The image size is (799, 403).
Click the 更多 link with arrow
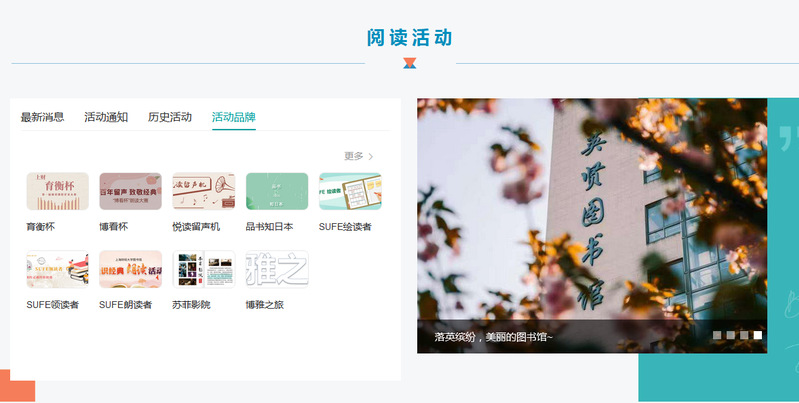[x=358, y=156]
